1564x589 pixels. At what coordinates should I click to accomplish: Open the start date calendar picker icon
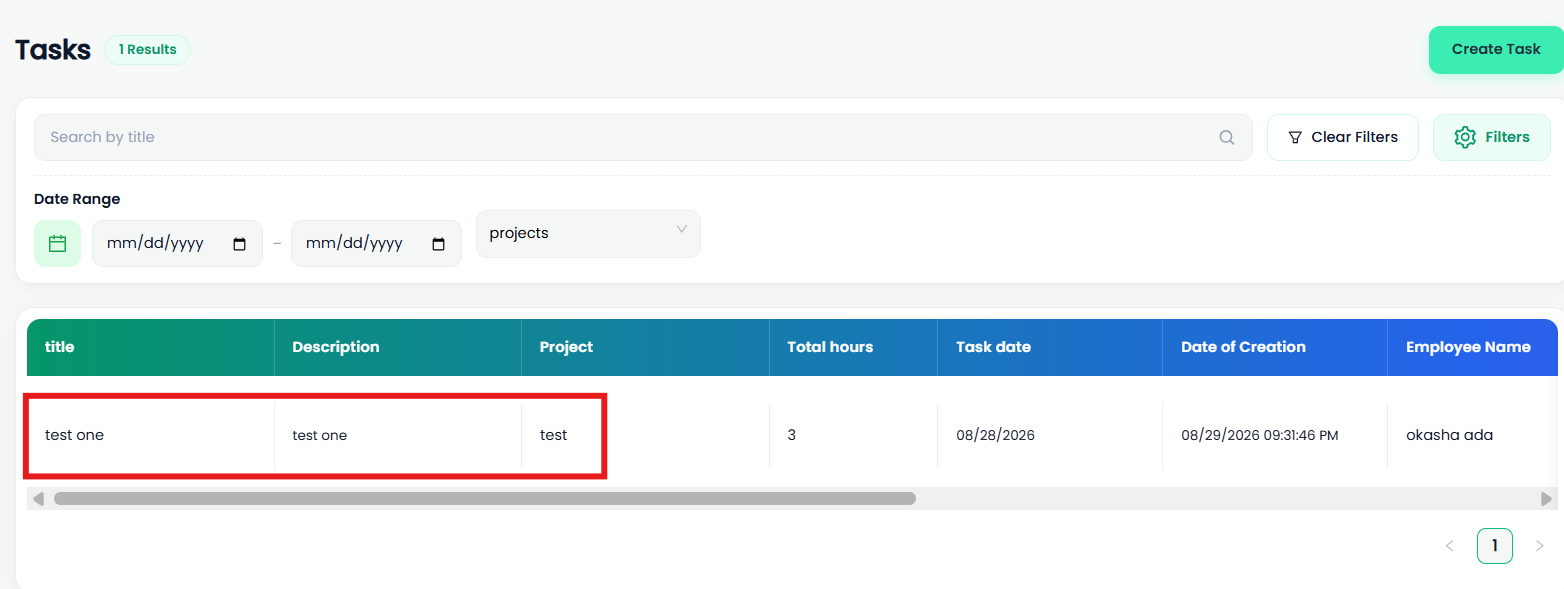(x=239, y=244)
